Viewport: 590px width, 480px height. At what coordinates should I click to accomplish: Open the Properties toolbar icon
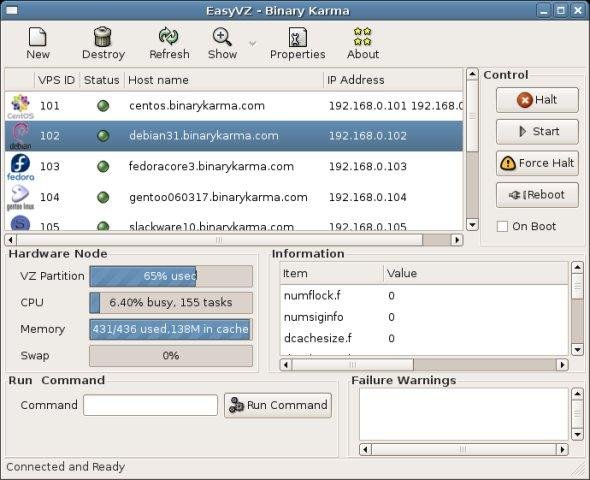(x=297, y=37)
